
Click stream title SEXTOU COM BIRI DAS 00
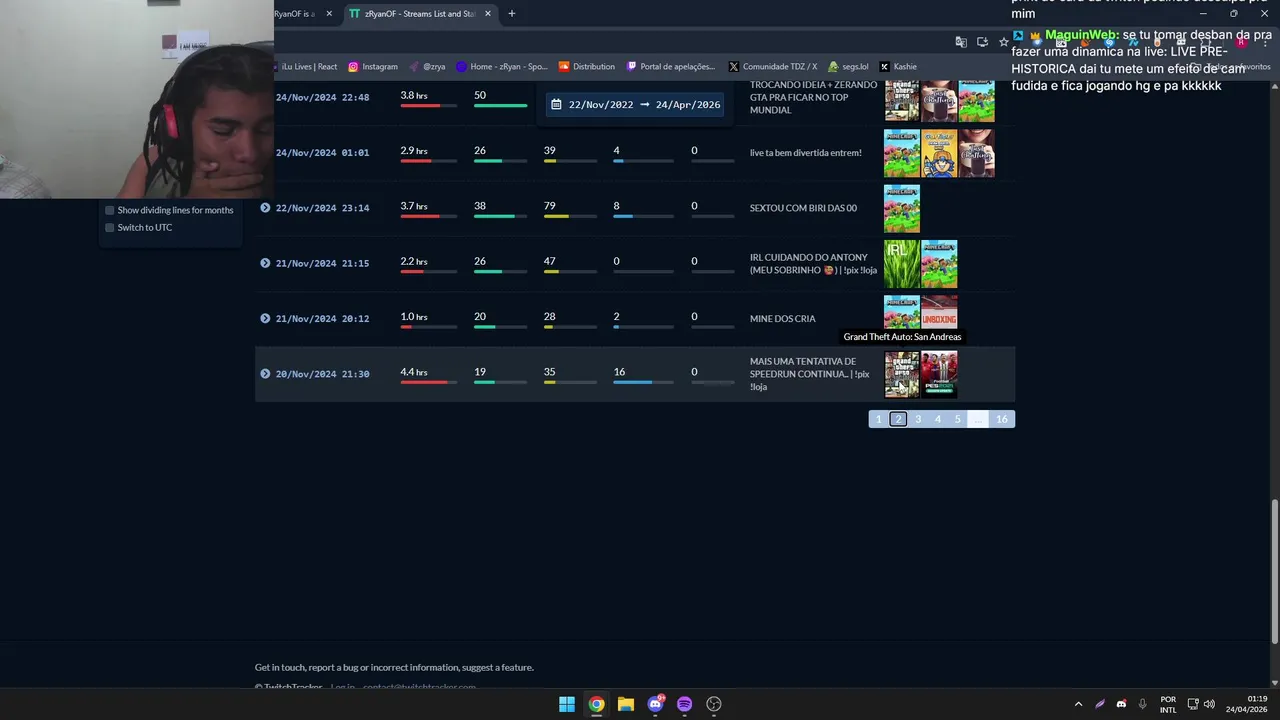point(803,208)
